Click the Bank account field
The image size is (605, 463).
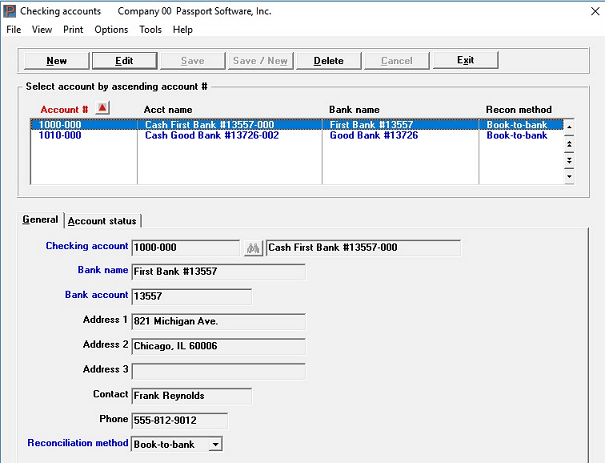(x=192, y=297)
